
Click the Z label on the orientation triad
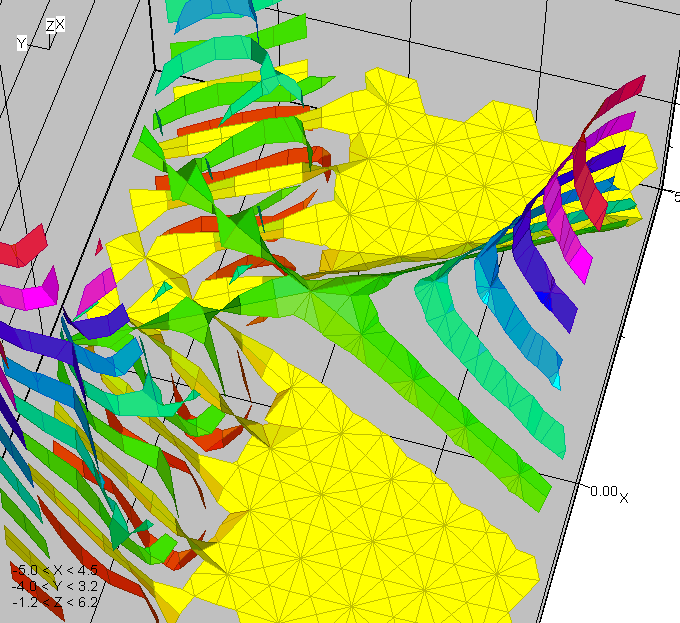click(50, 25)
